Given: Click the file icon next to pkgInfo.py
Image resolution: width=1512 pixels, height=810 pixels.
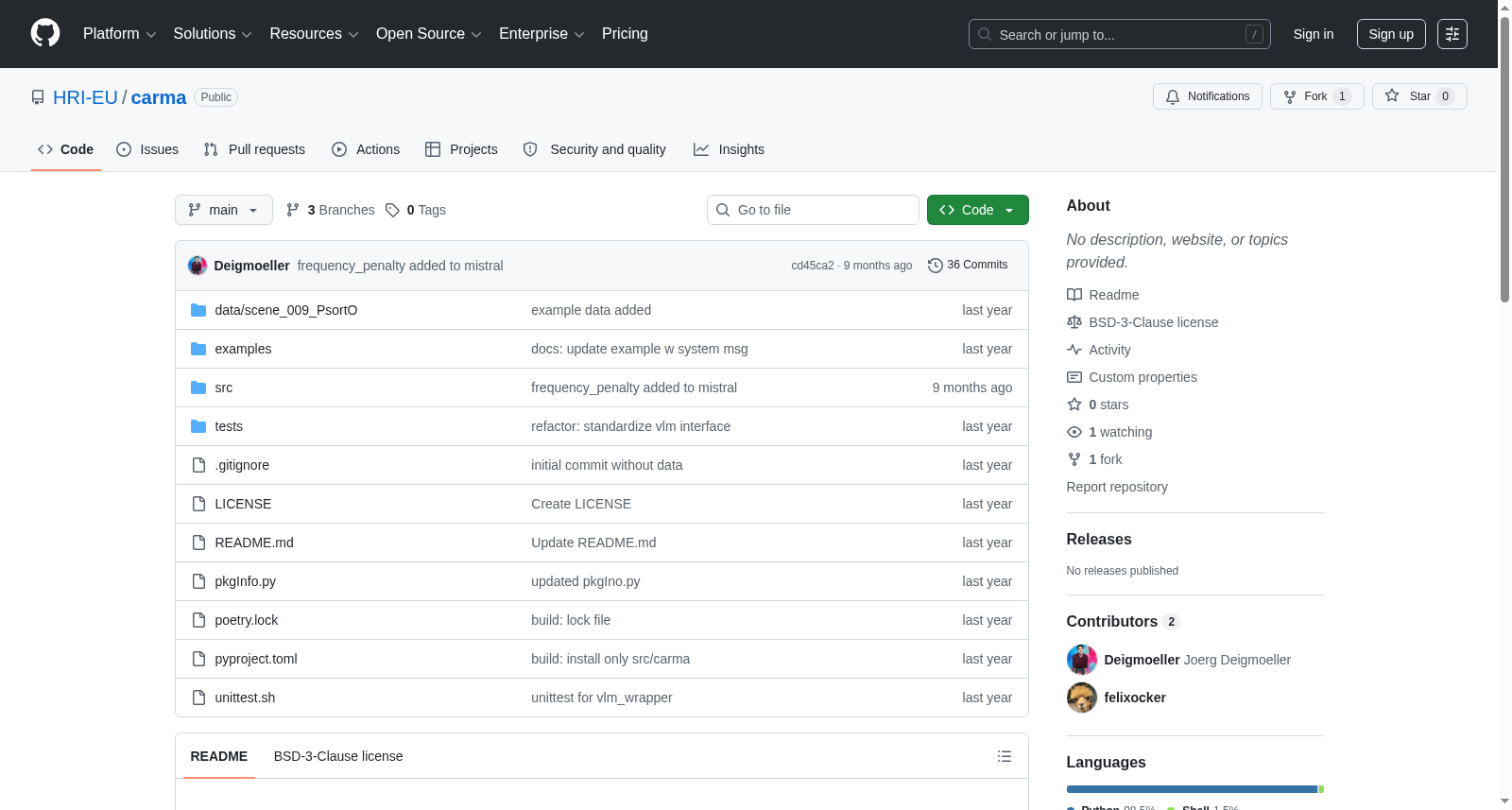Looking at the screenshot, I should point(198,581).
